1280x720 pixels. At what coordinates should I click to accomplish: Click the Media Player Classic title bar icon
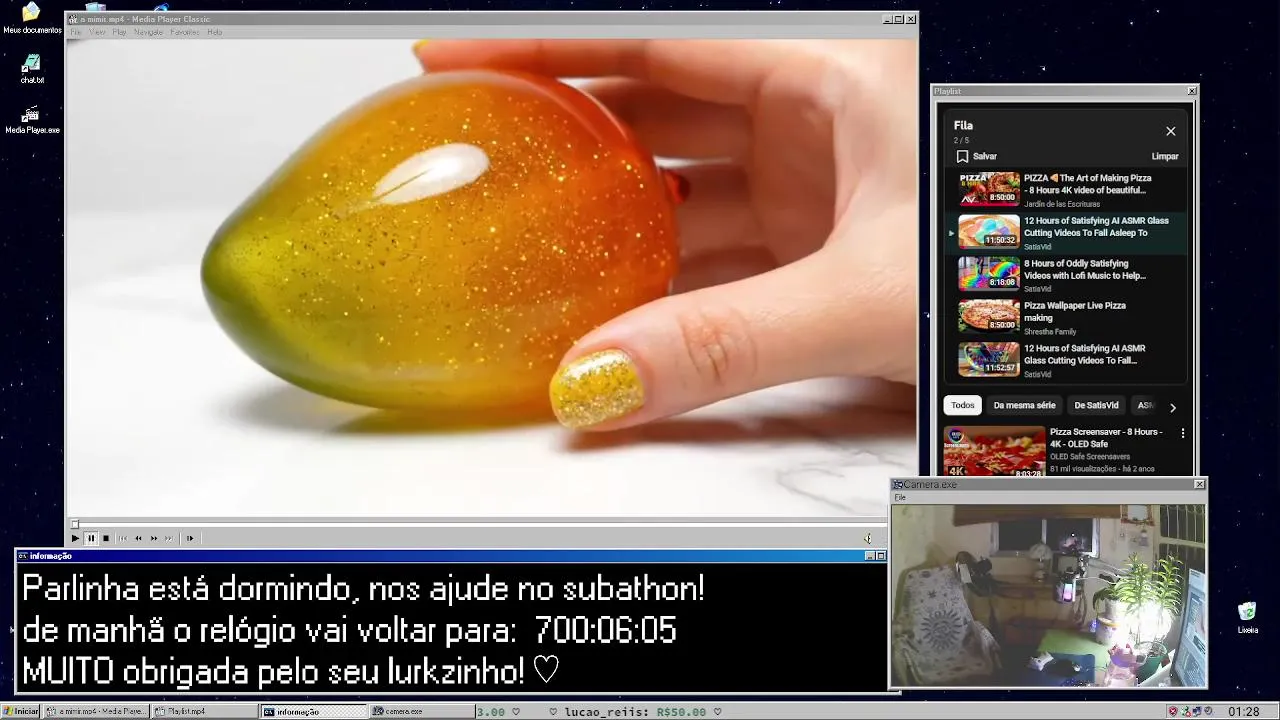pyautogui.click(x=73, y=19)
